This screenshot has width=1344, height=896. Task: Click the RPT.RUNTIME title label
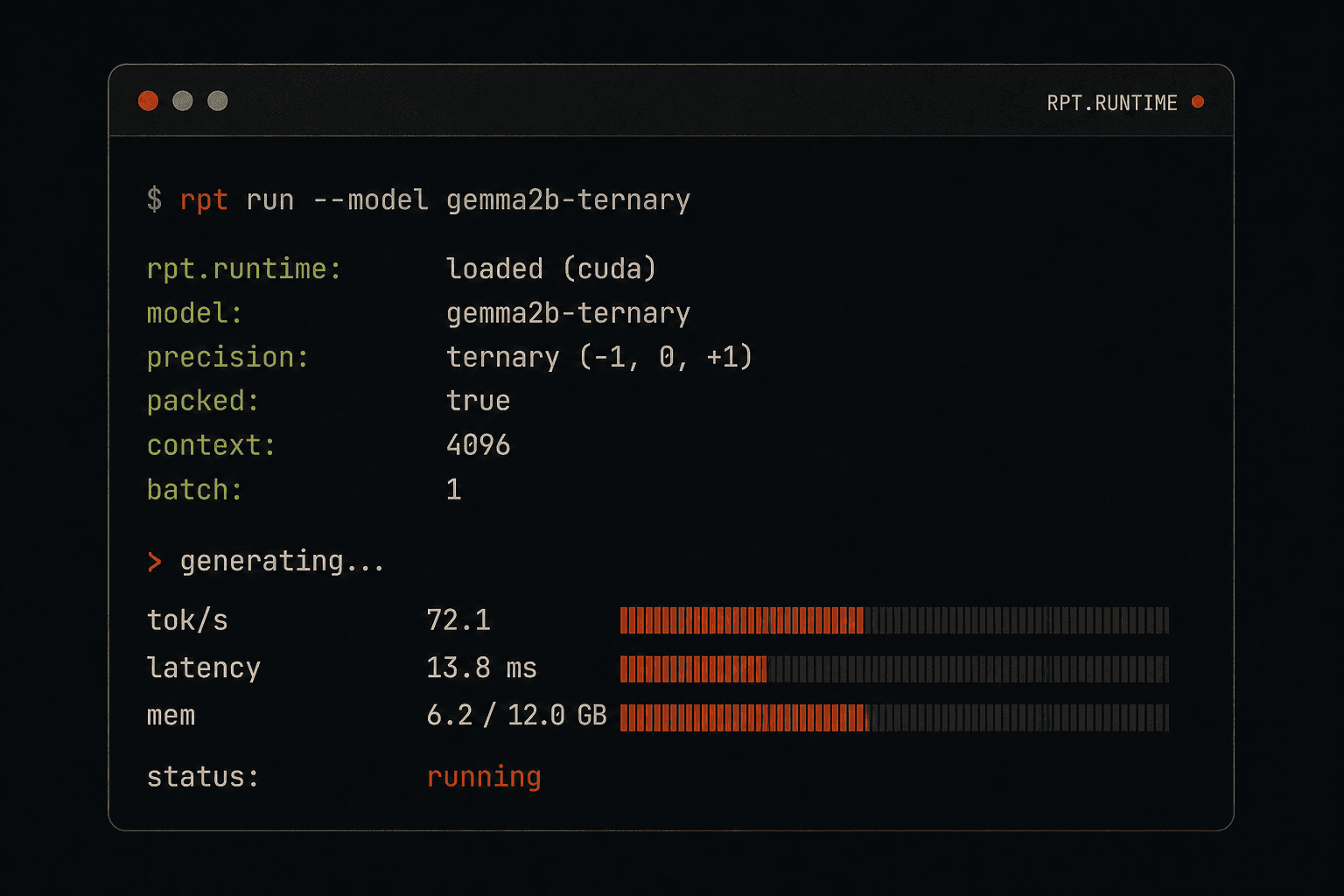click(x=1111, y=102)
